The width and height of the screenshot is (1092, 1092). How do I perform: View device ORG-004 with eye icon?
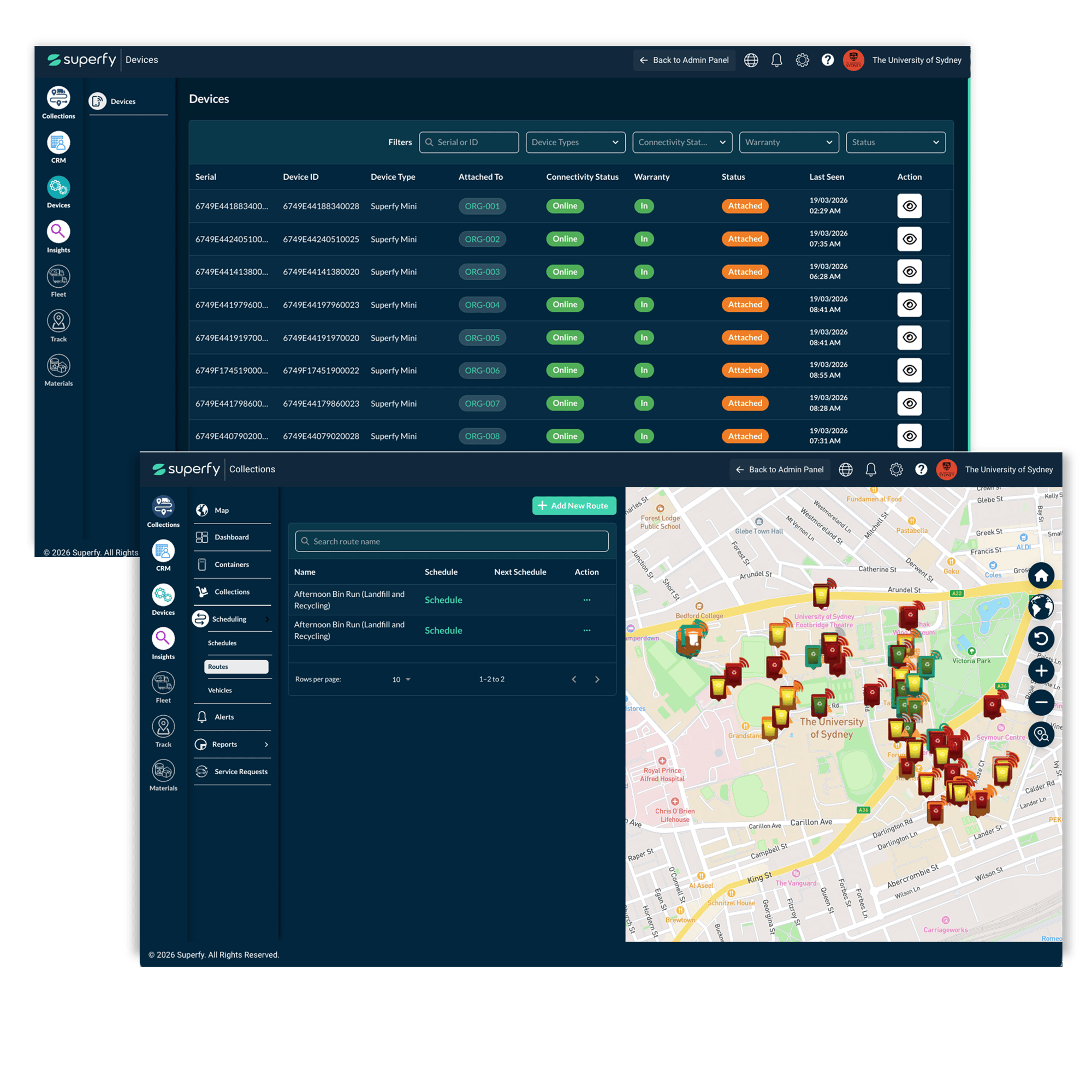tap(909, 305)
